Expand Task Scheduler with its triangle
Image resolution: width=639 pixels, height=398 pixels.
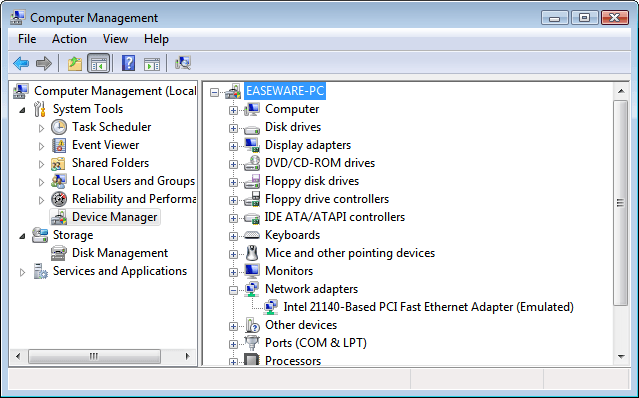pyautogui.click(x=41, y=128)
